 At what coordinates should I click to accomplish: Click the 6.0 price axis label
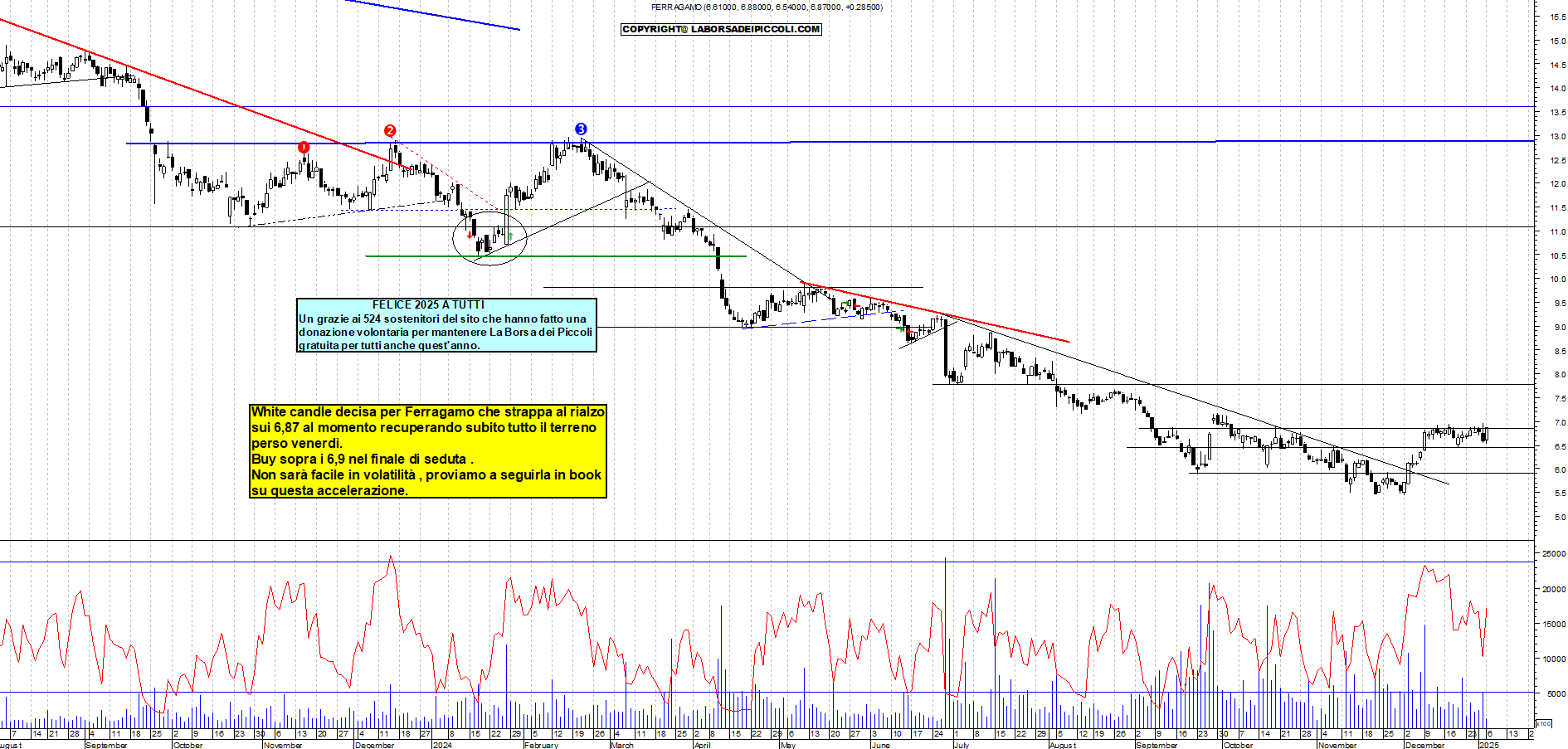1560,469
